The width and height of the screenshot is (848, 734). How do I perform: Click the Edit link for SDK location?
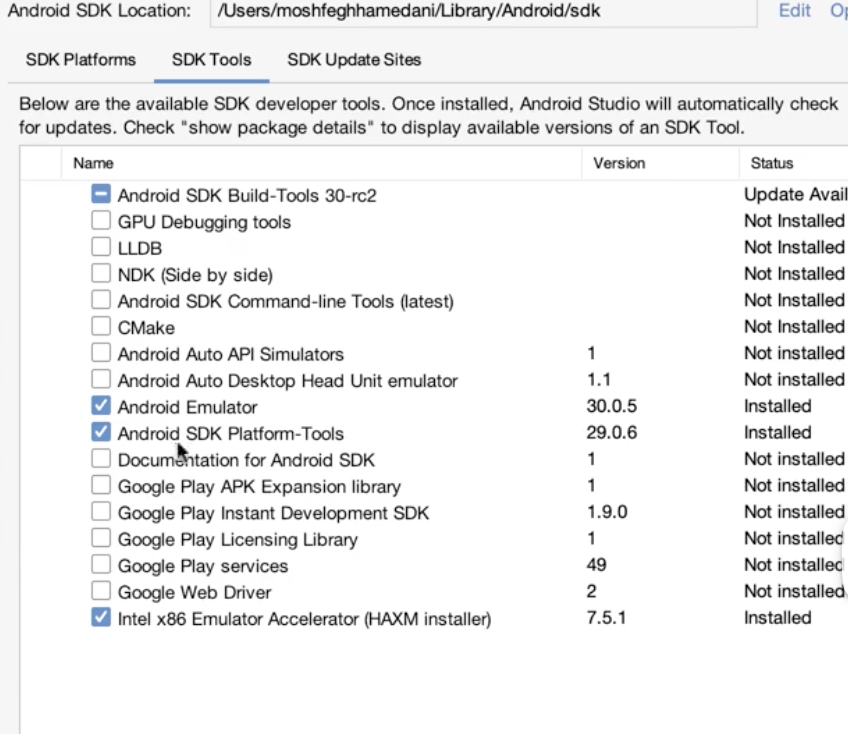[794, 10]
